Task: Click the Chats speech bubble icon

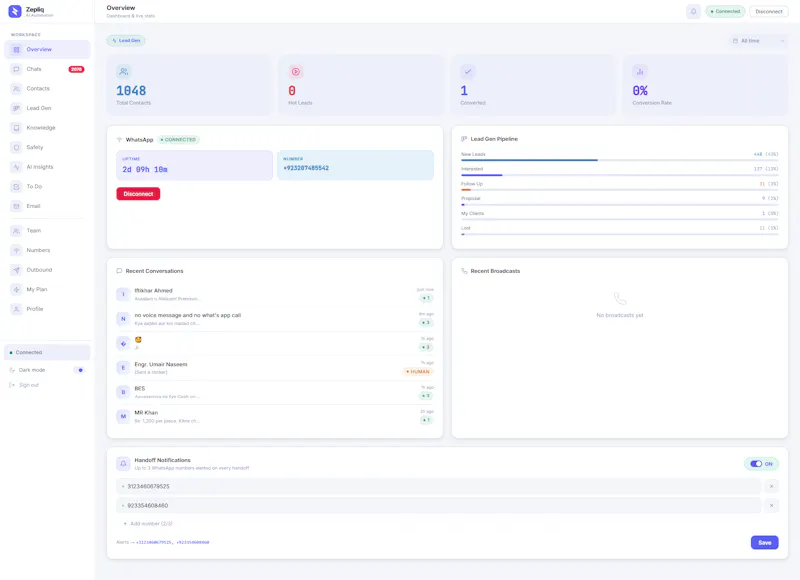Action: [x=16, y=69]
